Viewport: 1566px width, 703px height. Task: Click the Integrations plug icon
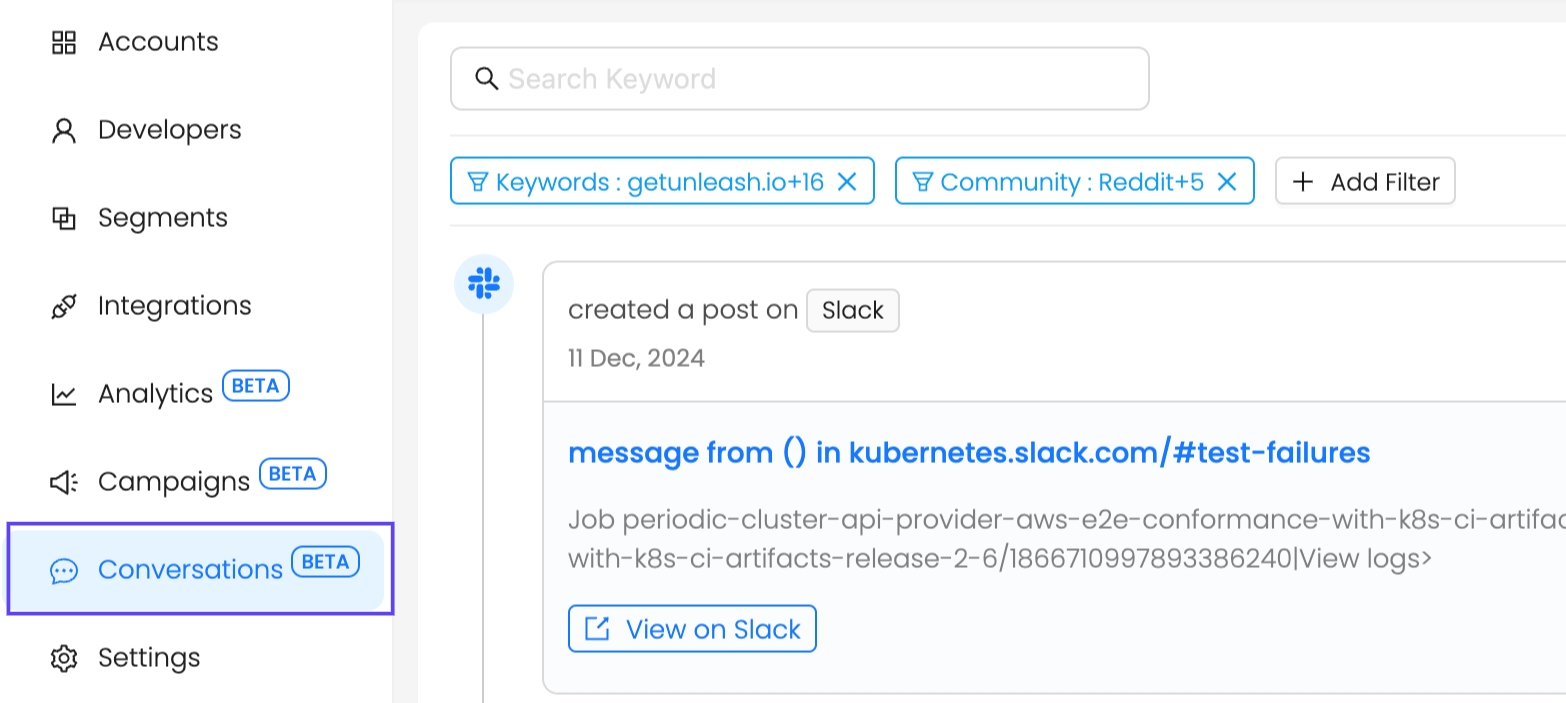(64, 307)
